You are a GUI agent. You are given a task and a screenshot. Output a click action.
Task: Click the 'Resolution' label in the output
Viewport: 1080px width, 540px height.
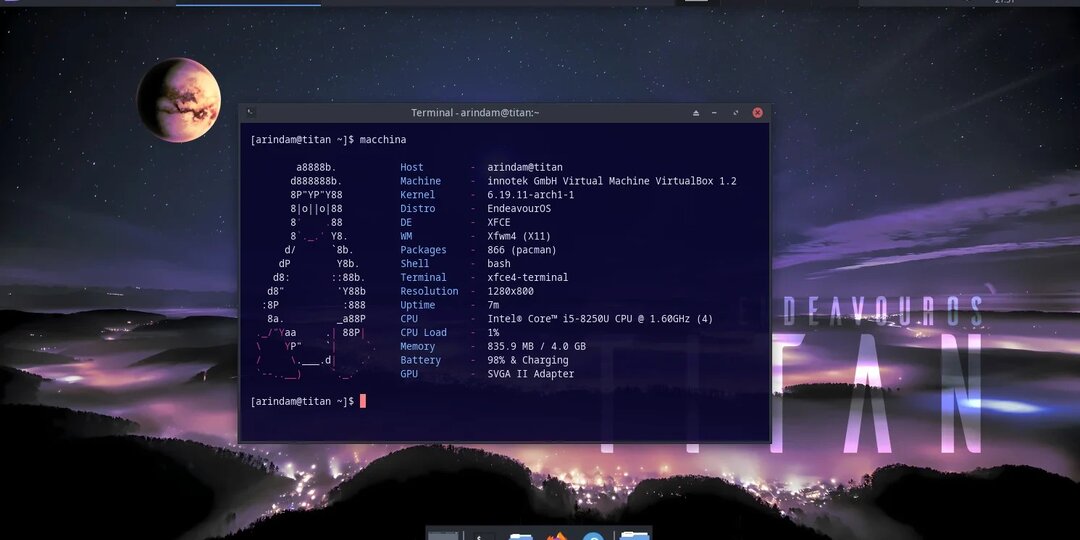(429, 291)
